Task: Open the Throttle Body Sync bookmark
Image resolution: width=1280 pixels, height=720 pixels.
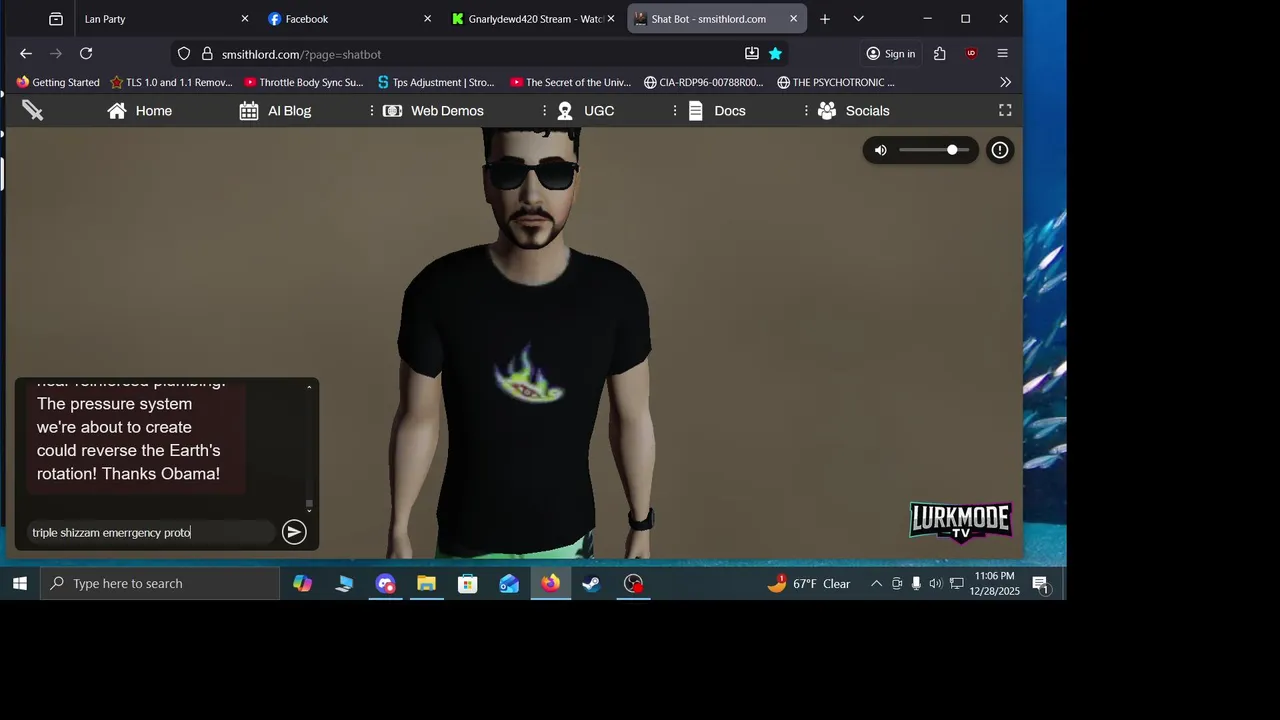Action: tap(304, 83)
